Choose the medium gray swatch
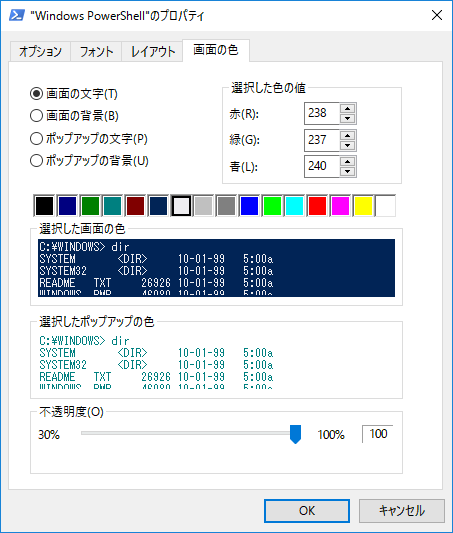Viewport: 453px width, 533px height. click(226, 206)
